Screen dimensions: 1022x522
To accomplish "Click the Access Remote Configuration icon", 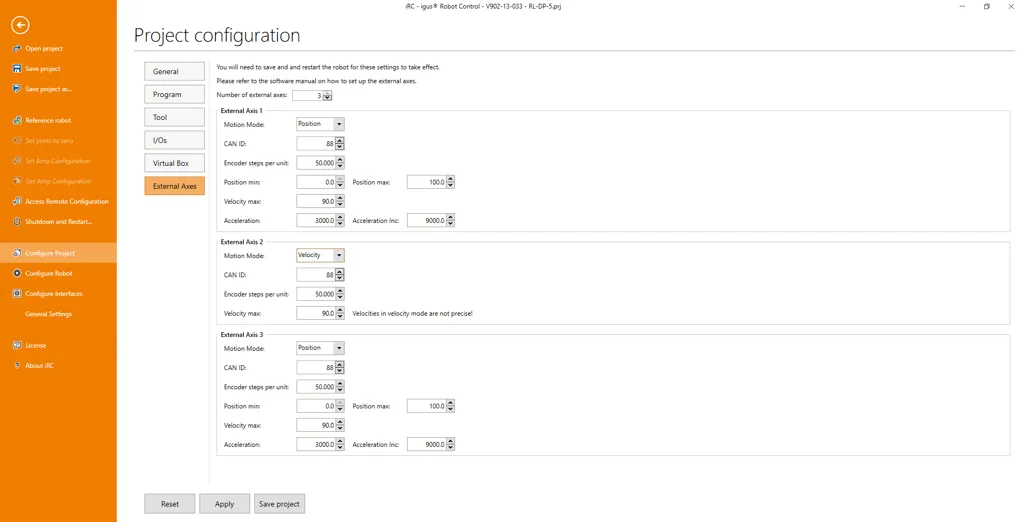I will click(x=17, y=201).
